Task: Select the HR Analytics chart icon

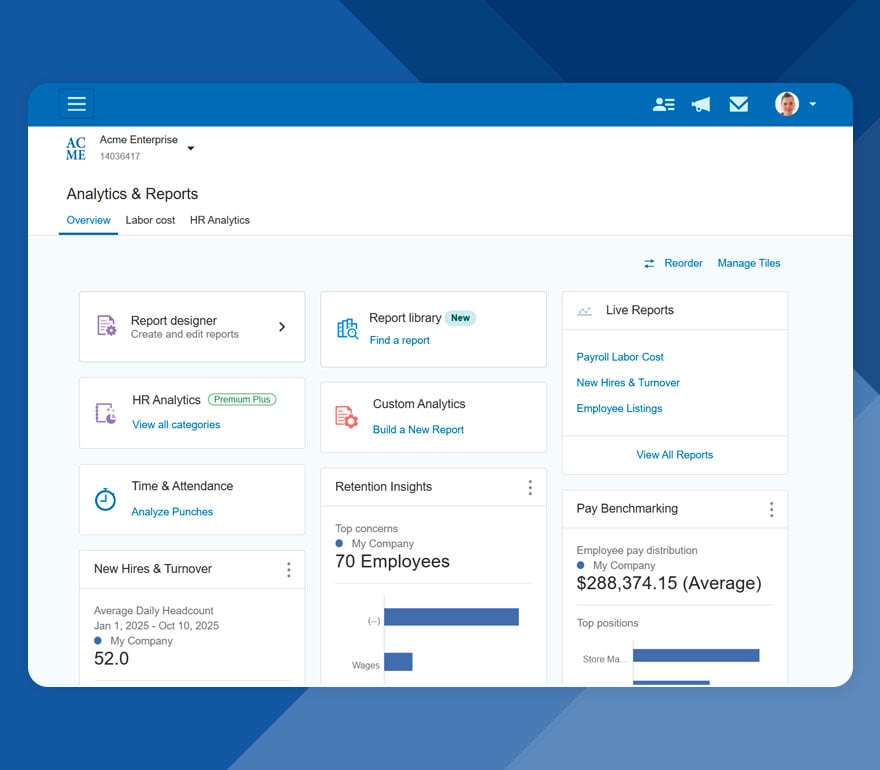Action: point(104,411)
